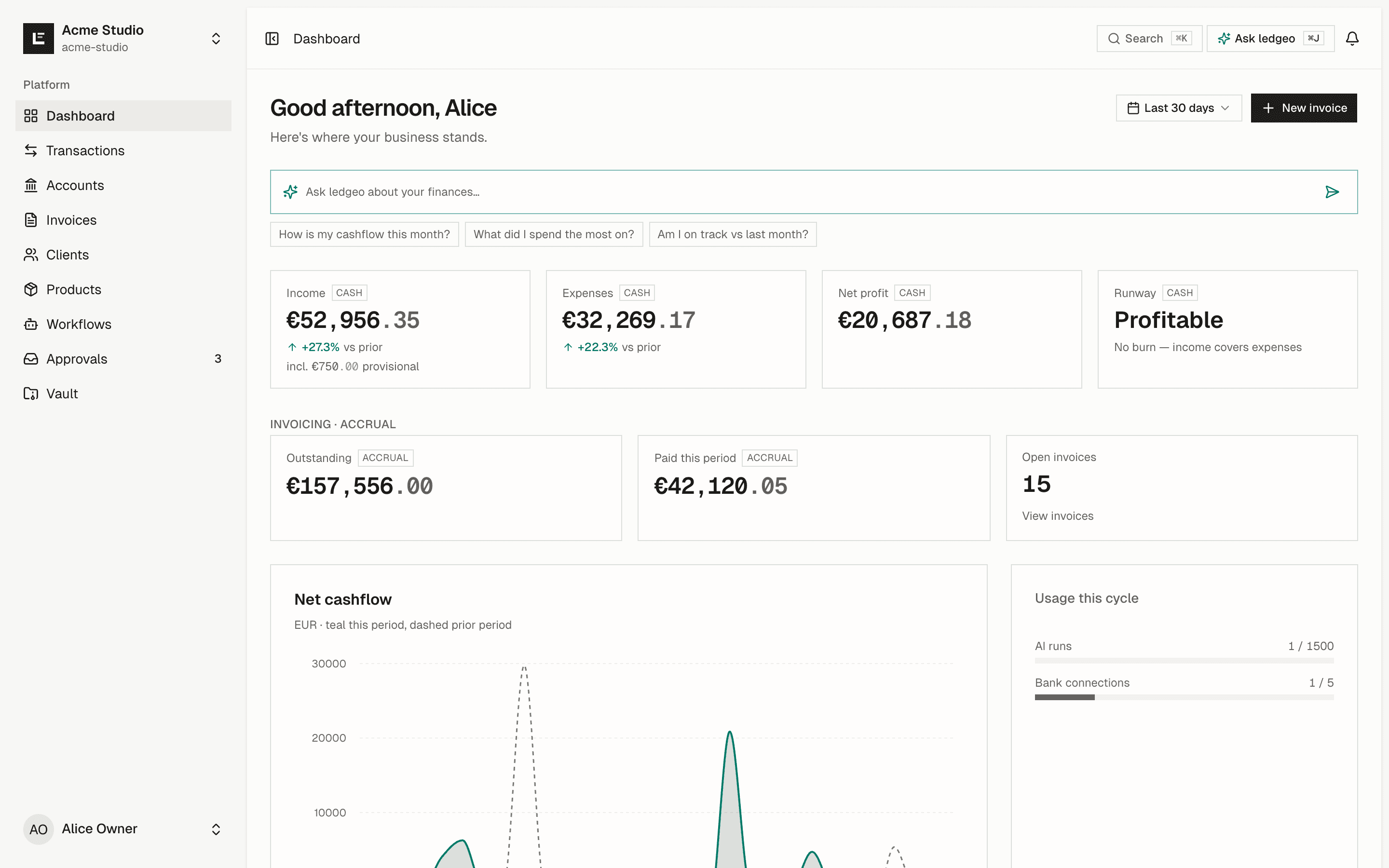Click the Income amount €52,956.35
This screenshot has height=868, width=1389.
[353, 320]
